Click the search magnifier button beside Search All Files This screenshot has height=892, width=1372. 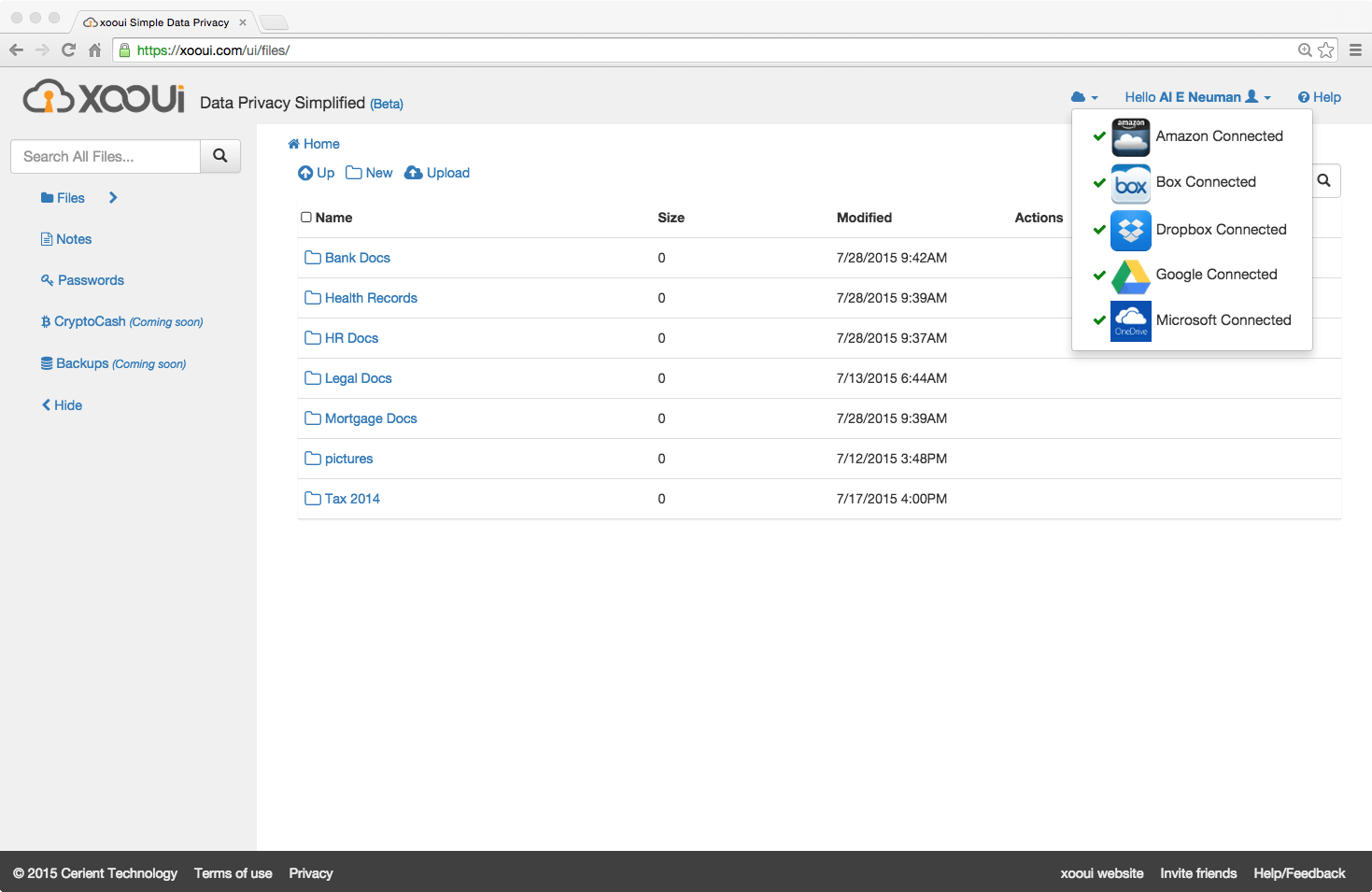tap(220, 156)
